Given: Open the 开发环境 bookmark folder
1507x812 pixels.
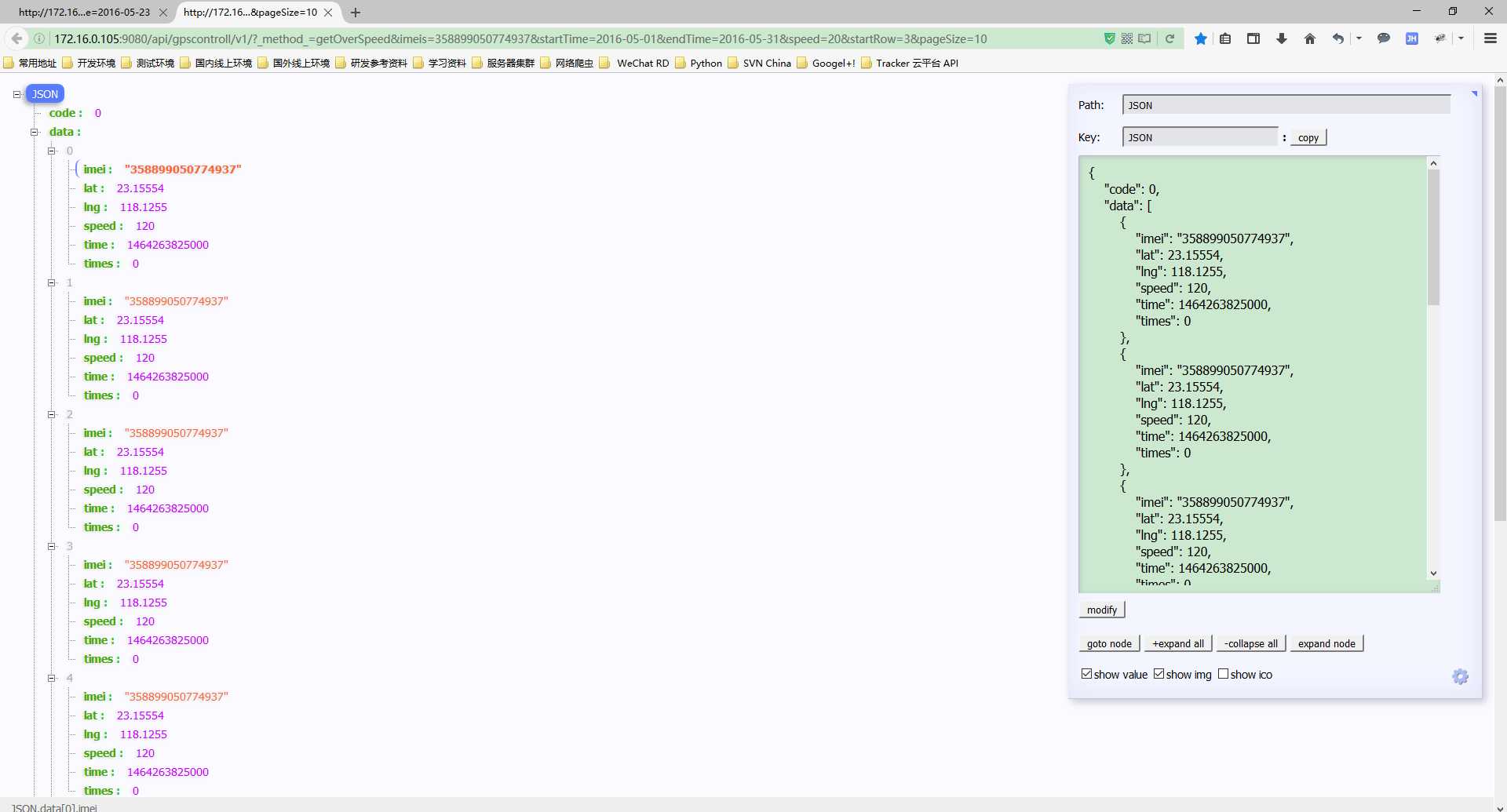Looking at the screenshot, I should coord(89,63).
